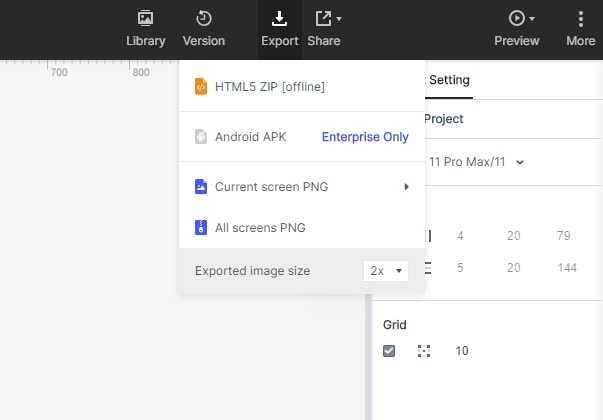The image size is (603, 420).
Task: Click the HTML5 ZIP file icon
Action: point(201,87)
